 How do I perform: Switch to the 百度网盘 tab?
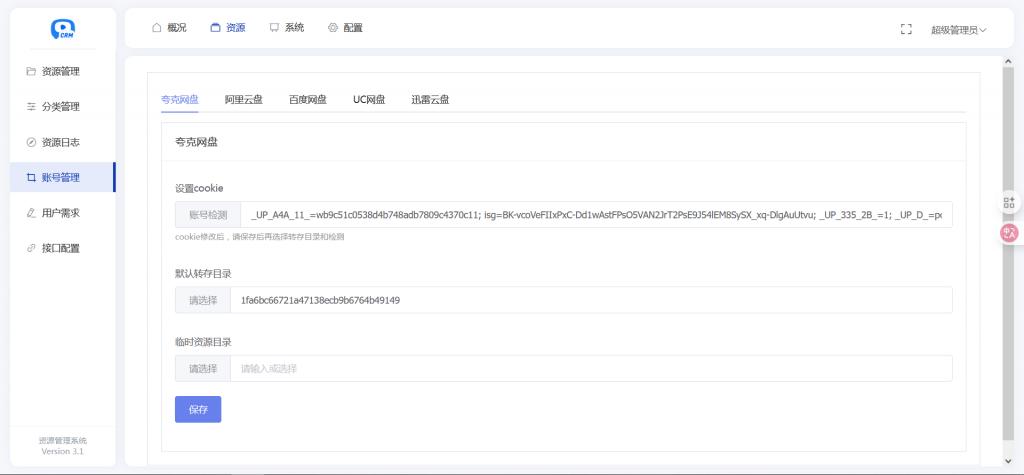click(x=308, y=100)
